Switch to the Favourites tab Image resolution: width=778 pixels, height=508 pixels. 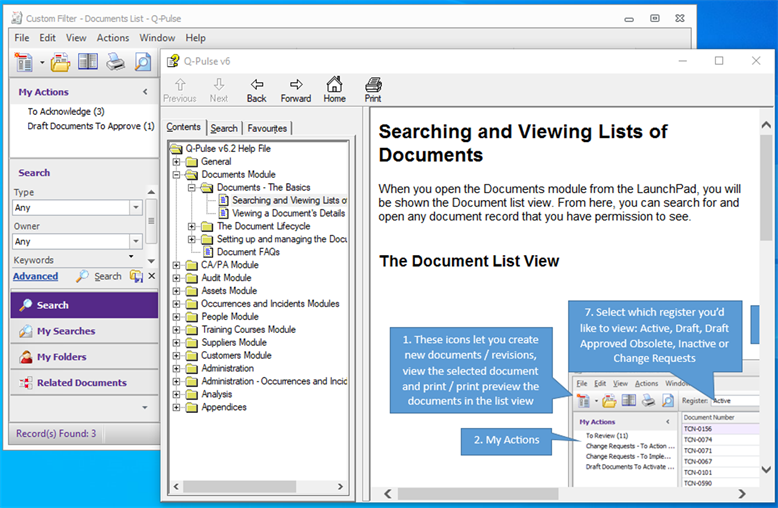(267, 128)
